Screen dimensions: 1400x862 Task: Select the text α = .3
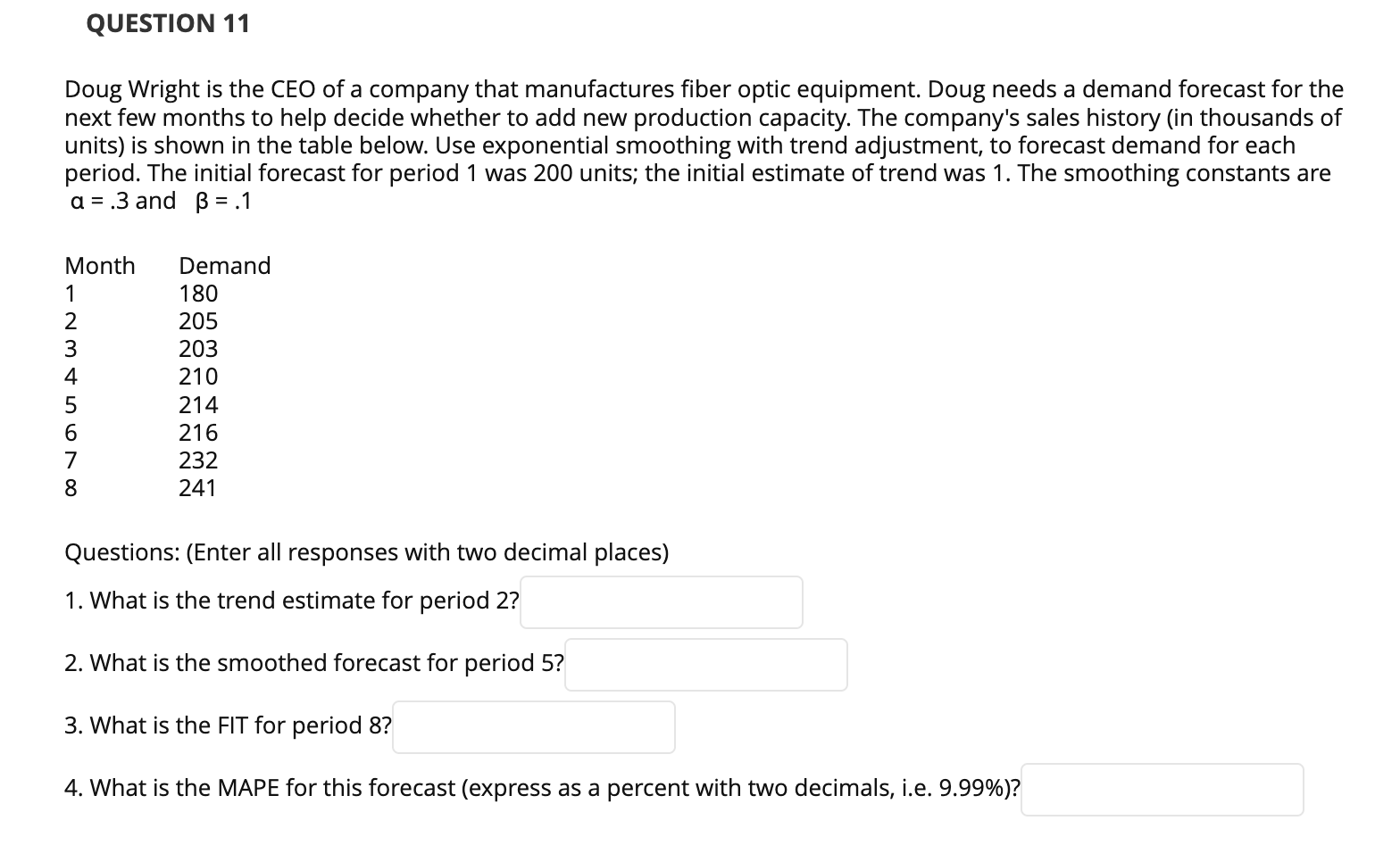click(x=99, y=201)
